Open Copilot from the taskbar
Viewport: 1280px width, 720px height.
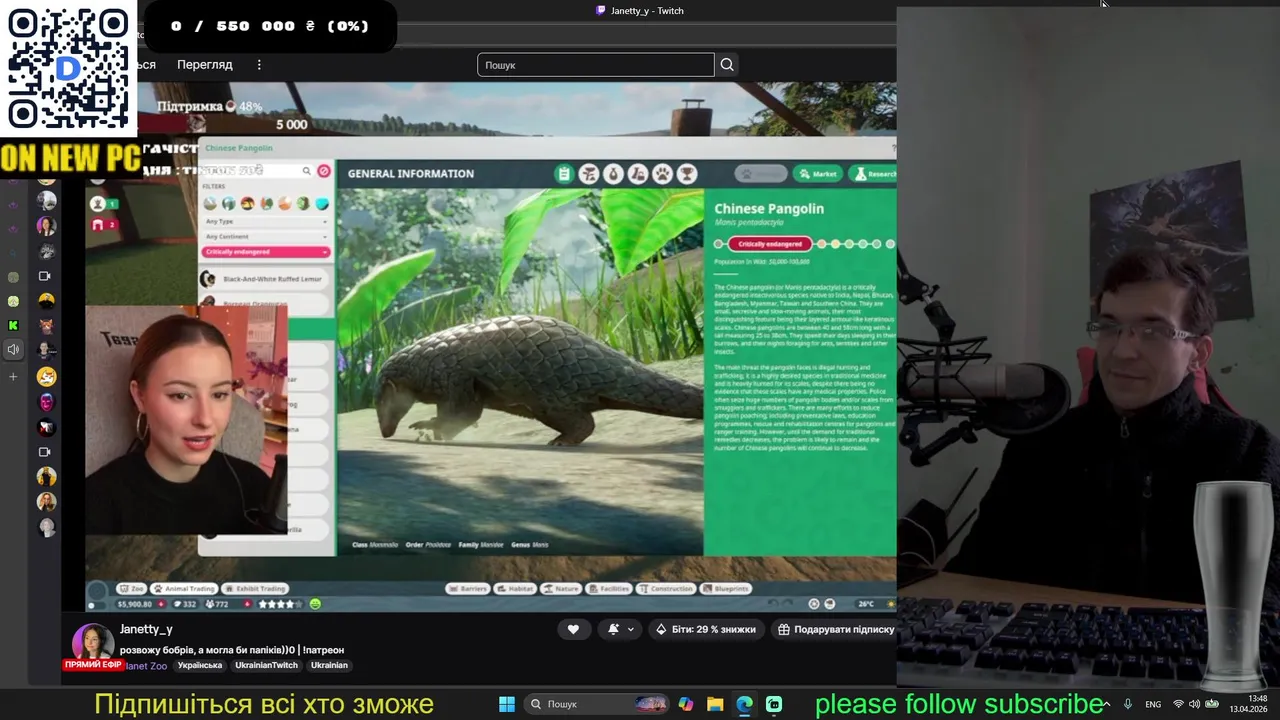[685, 704]
